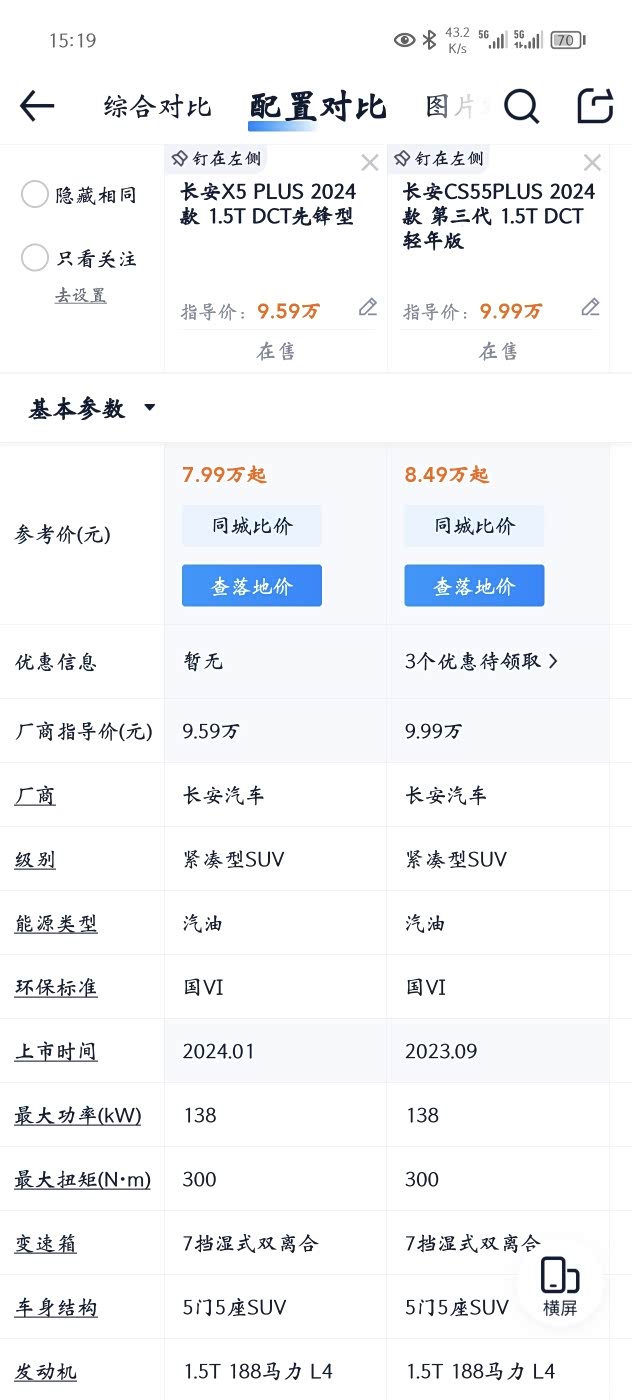Edit the 9.99万 guide price pencil icon
This screenshot has width=632, height=1400.
[x=591, y=307]
